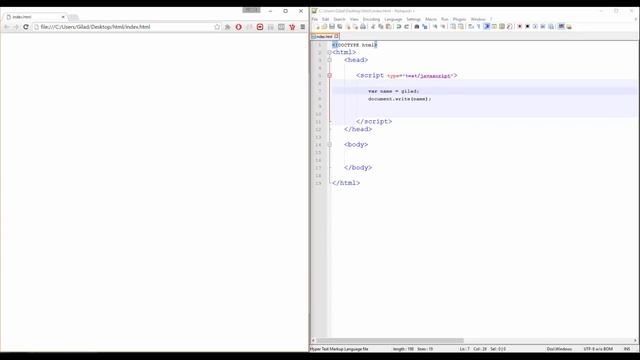Open the Run menu

pyautogui.click(x=444, y=19)
